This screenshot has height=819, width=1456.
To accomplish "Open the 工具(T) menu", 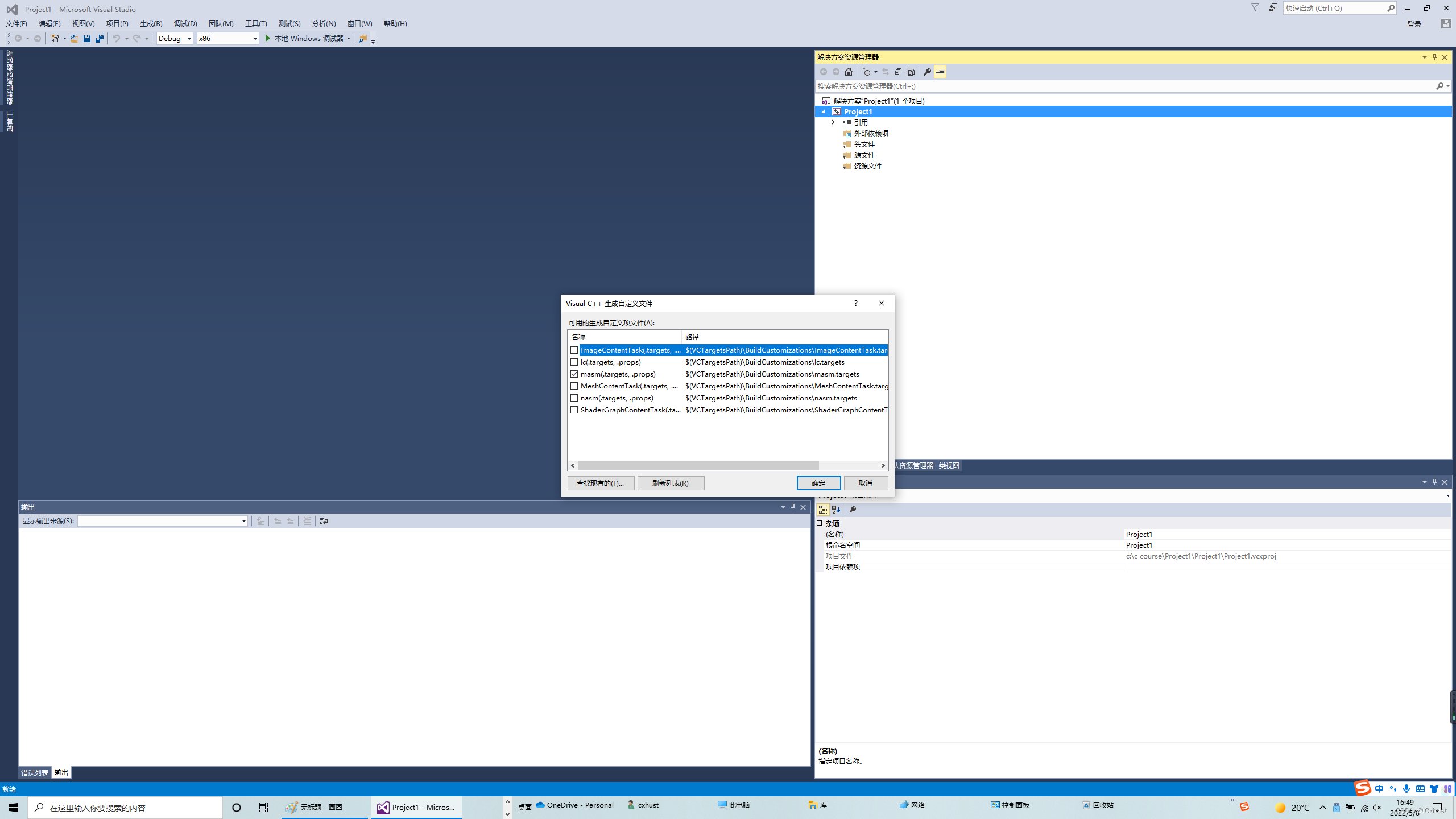I will tap(255, 23).
